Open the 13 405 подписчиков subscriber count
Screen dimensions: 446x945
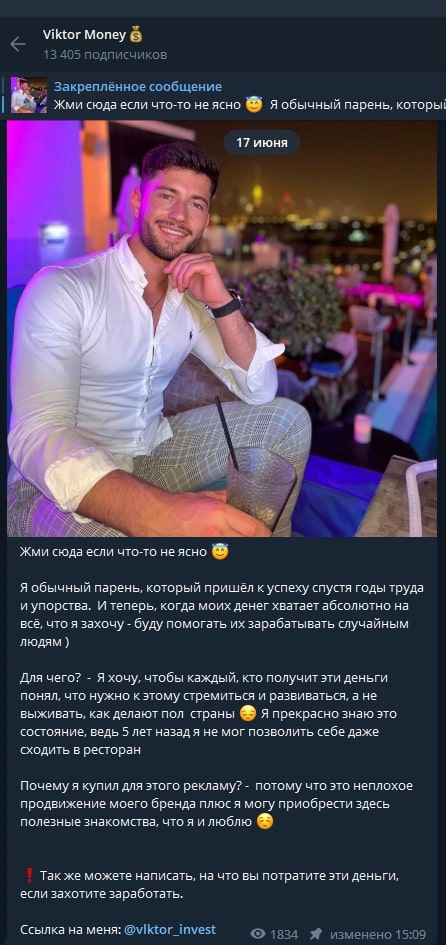[x=104, y=55]
